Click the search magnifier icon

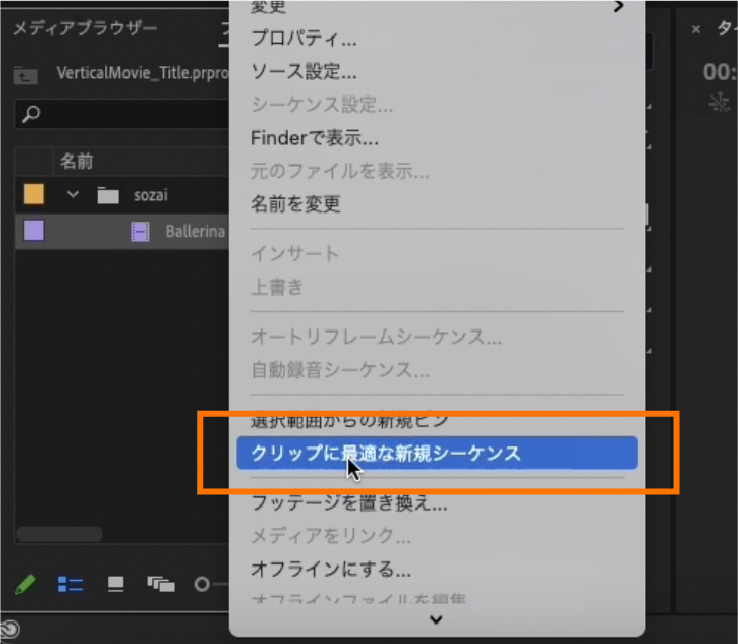31,114
